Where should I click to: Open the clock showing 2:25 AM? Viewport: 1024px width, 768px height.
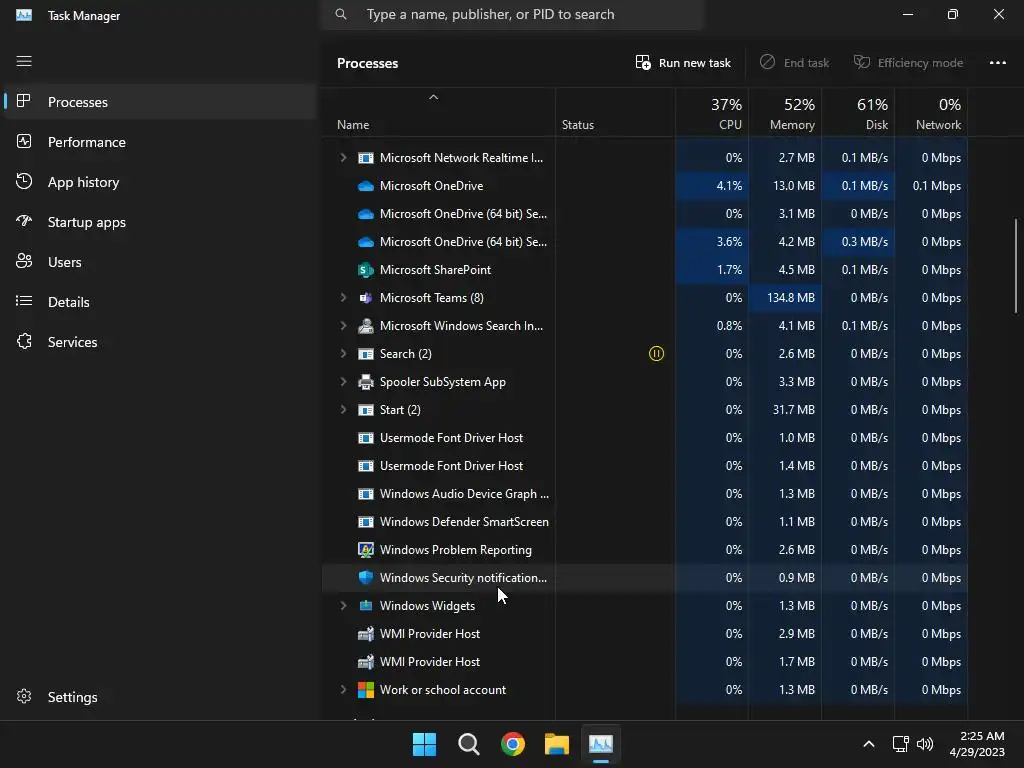point(976,744)
